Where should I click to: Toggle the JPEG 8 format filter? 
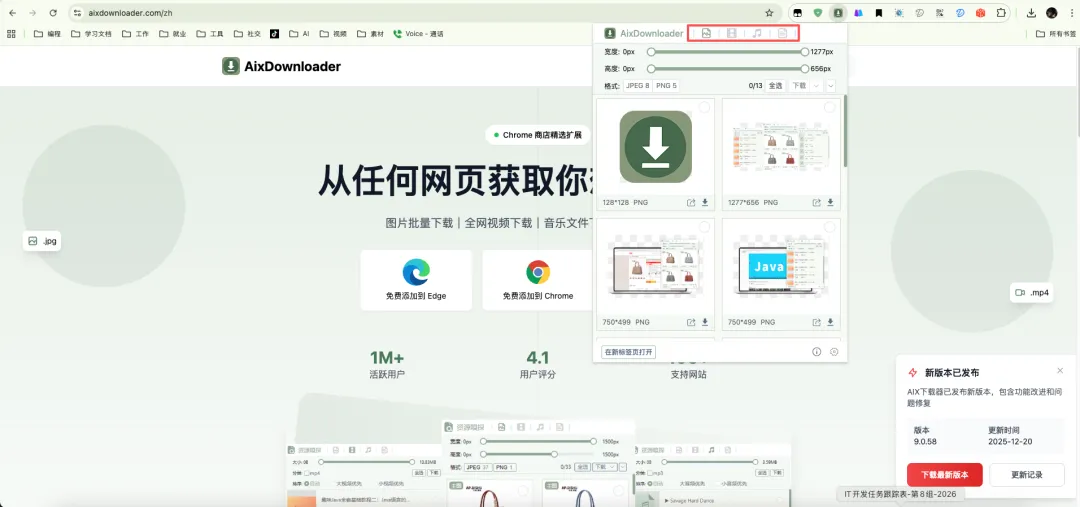[637, 86]
